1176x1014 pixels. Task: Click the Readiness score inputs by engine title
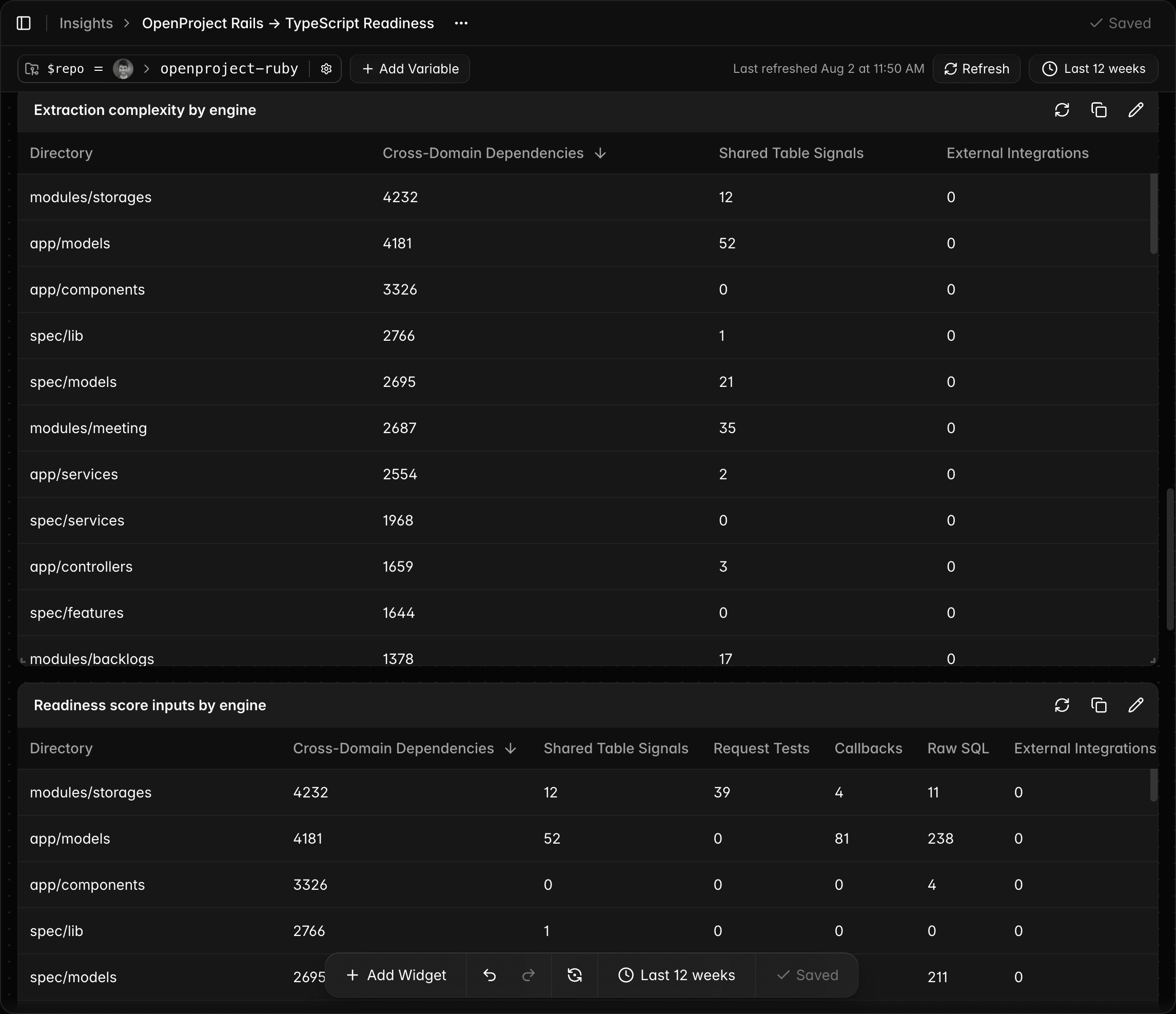(150, 705)
